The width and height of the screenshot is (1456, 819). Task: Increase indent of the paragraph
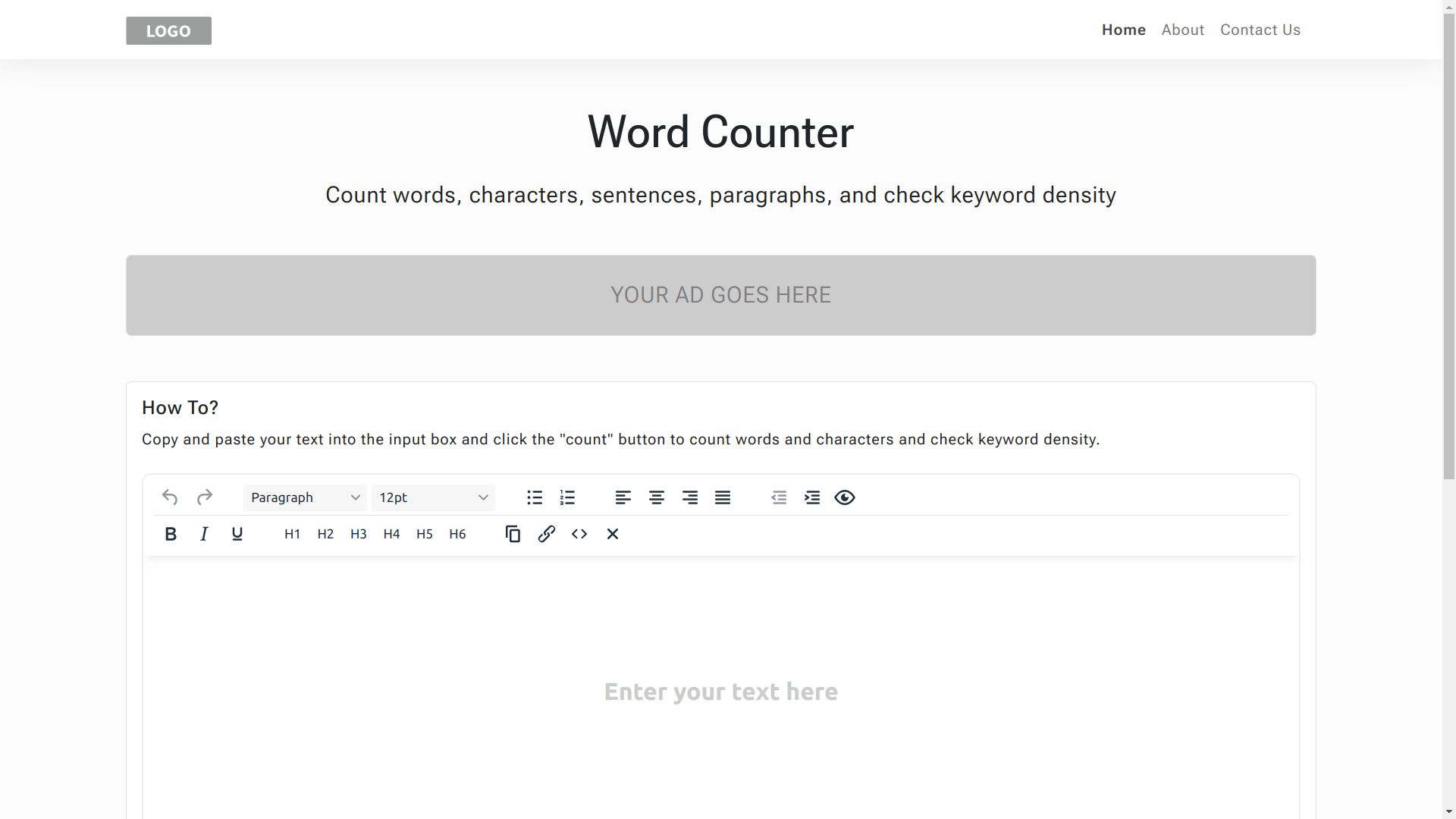pos(812,497)
